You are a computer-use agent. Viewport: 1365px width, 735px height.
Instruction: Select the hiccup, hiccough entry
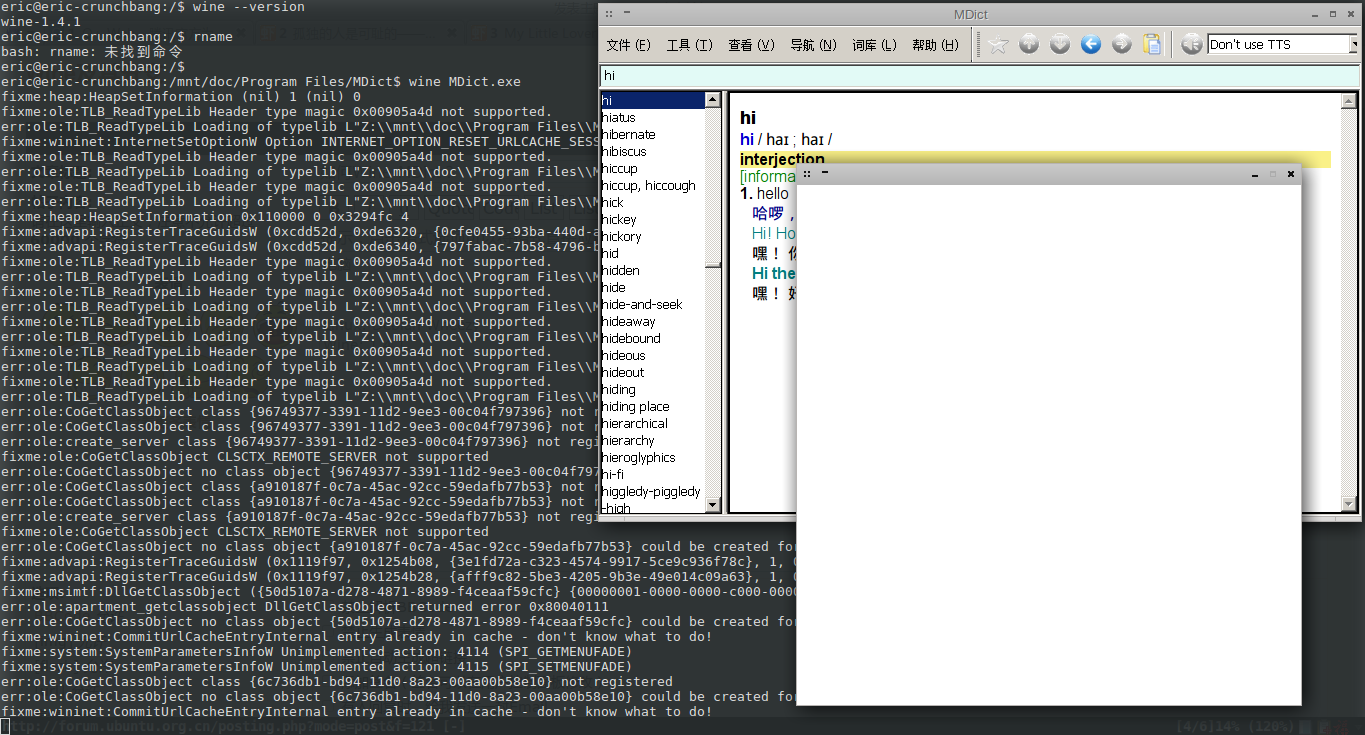tap(648, 185)
